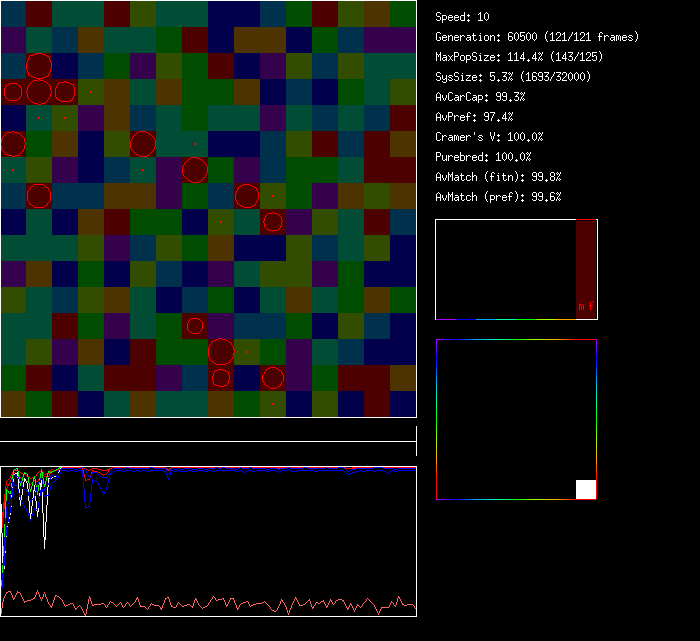Pick the white square in the rainbow-bordered panel
Image resolution: width=700 pixels, height=641 pixels.
tap(586, 489)
